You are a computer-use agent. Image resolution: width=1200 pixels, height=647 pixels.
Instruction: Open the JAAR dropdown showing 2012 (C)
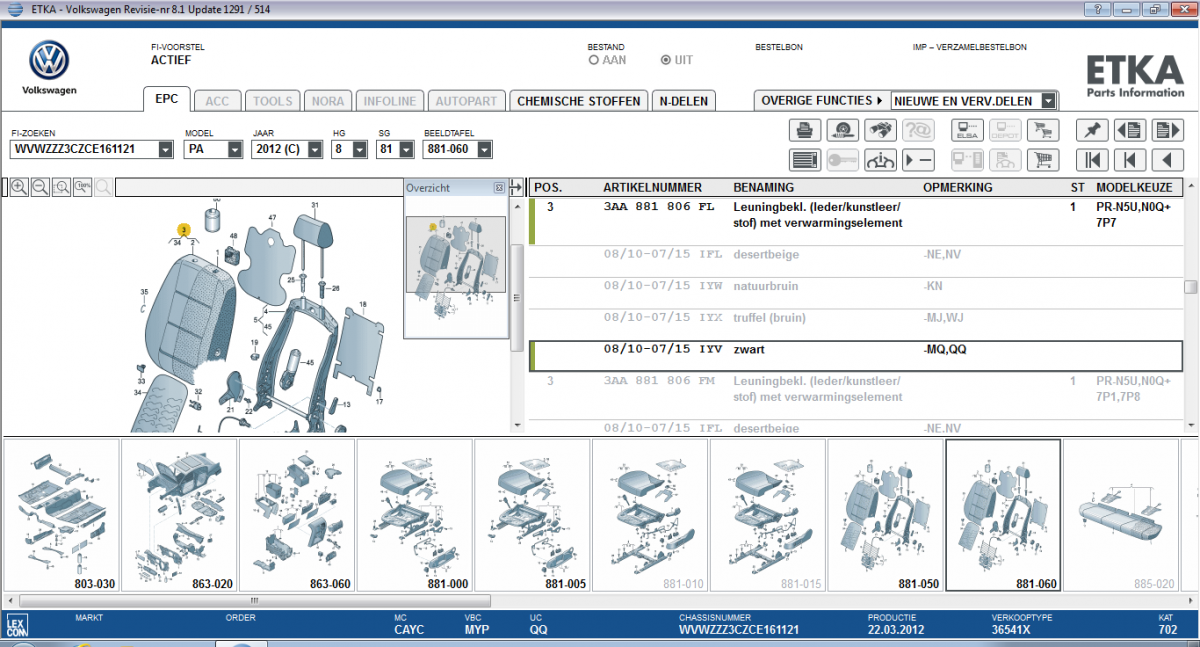314,150
